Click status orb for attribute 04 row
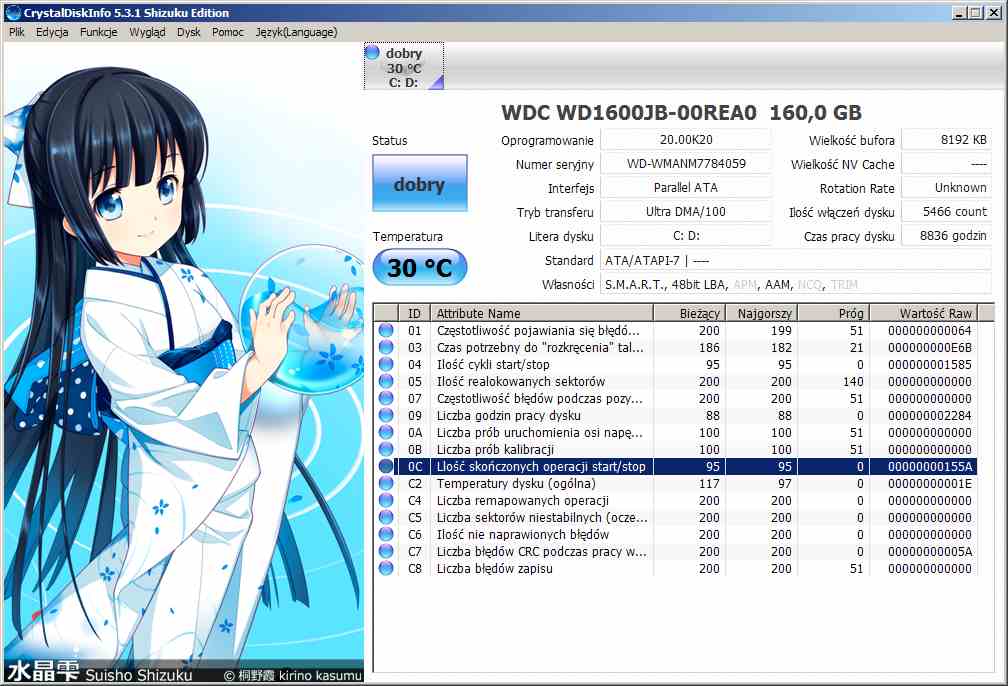Viewport: 1008px width, 686px height. 386,365
